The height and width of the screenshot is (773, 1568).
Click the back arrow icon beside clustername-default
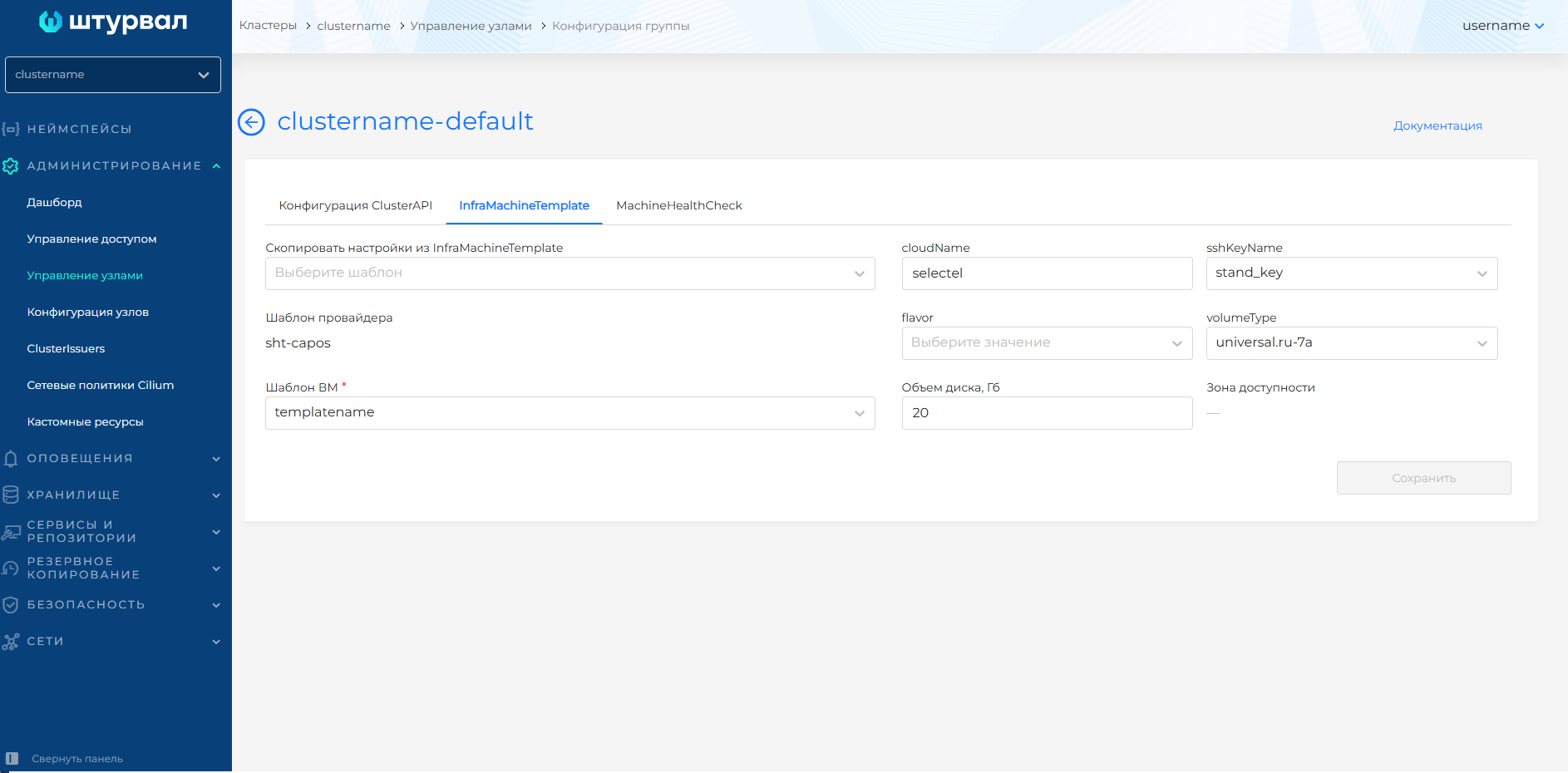[x=251, y=122]
